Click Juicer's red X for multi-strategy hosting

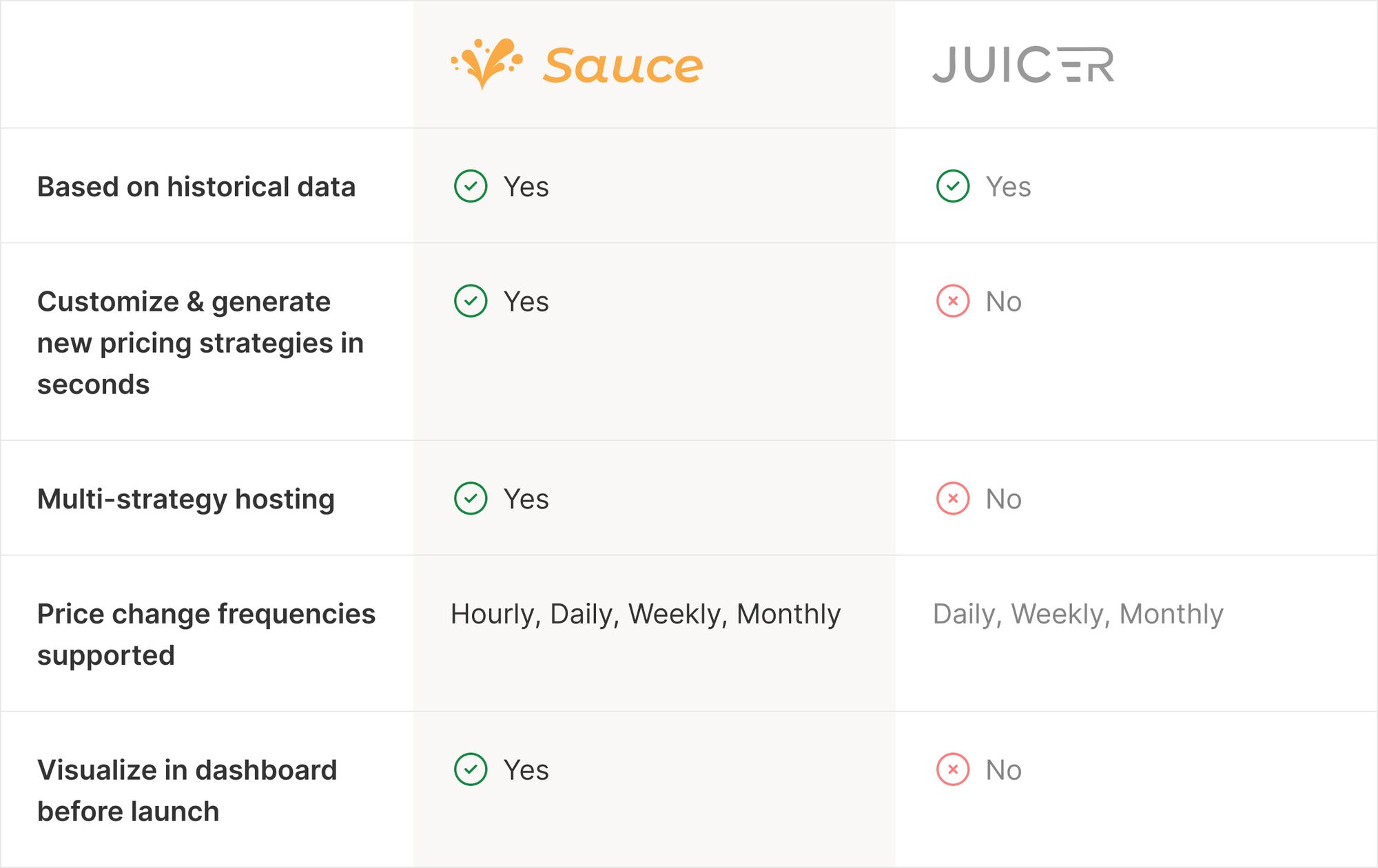click(953, 499)
